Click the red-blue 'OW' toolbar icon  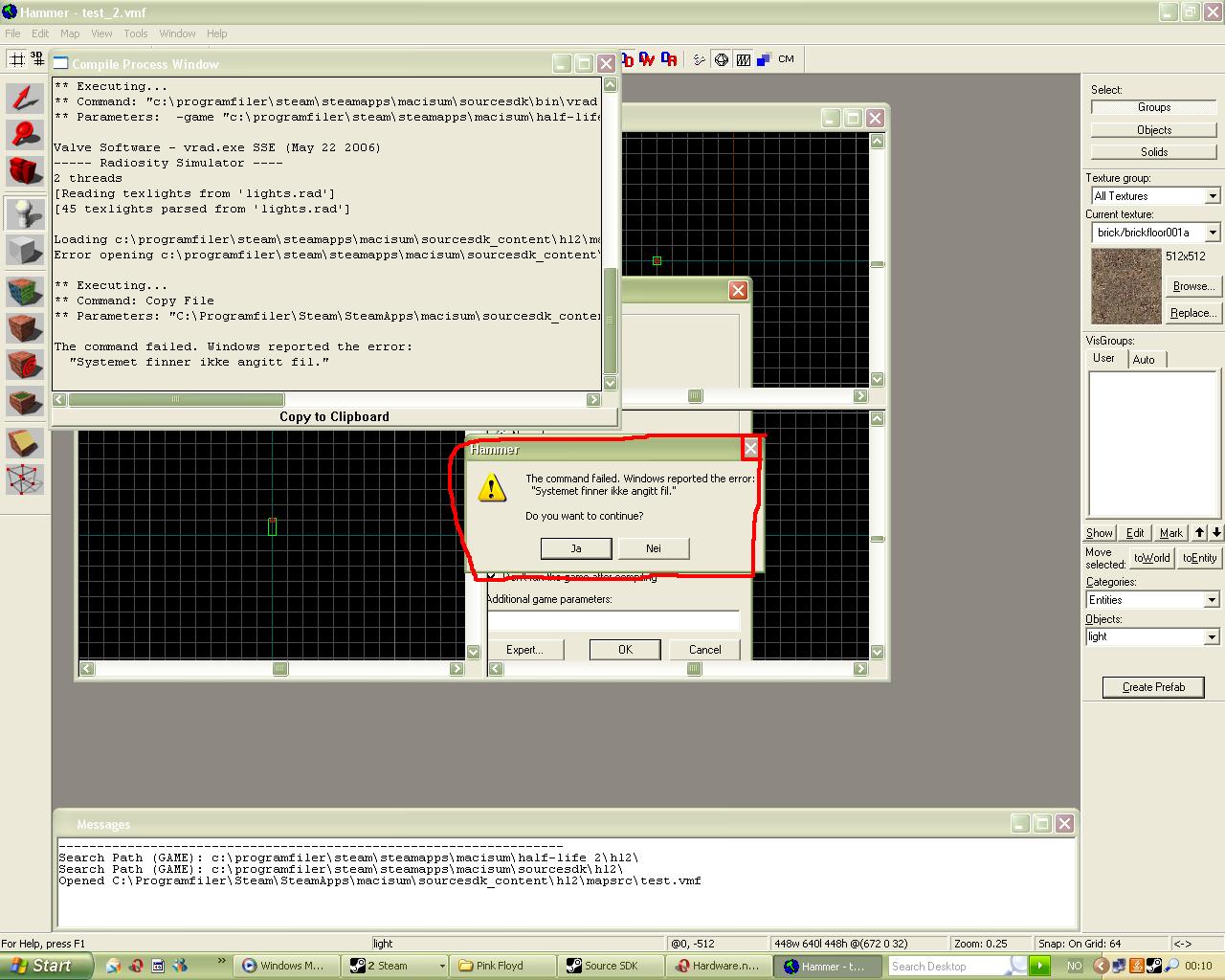coord(647,59)
